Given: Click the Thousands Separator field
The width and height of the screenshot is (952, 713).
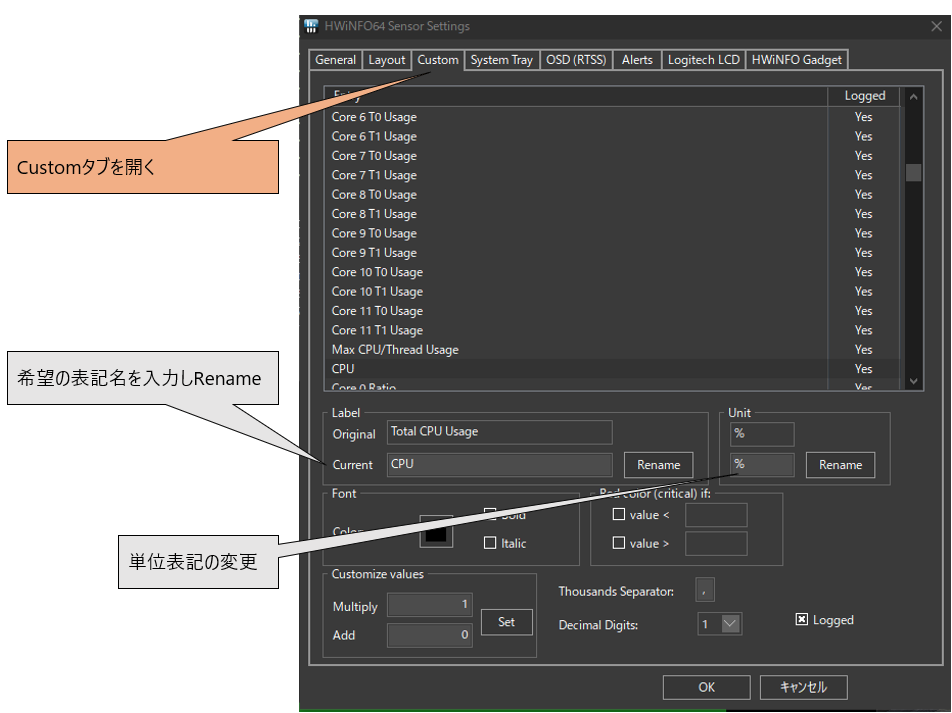Looking at the screenshot, I should [704, 590].
